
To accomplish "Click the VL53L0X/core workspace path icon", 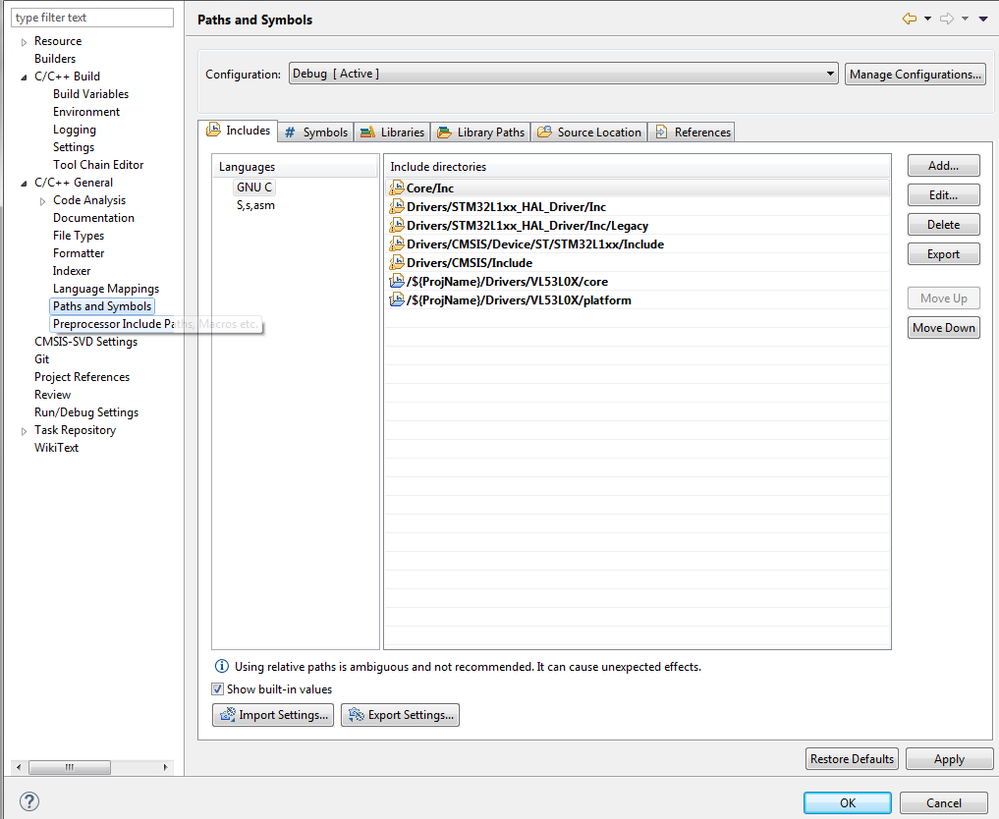I will pos(396,281).
